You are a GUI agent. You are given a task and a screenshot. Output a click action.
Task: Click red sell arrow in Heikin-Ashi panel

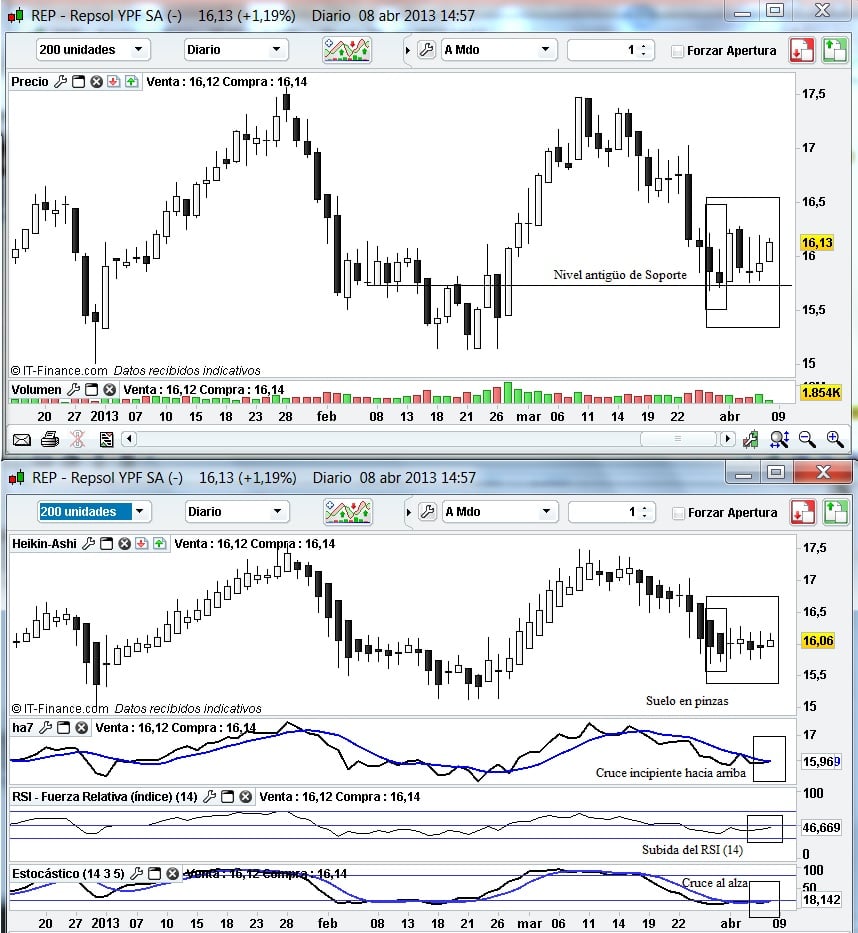142,543
